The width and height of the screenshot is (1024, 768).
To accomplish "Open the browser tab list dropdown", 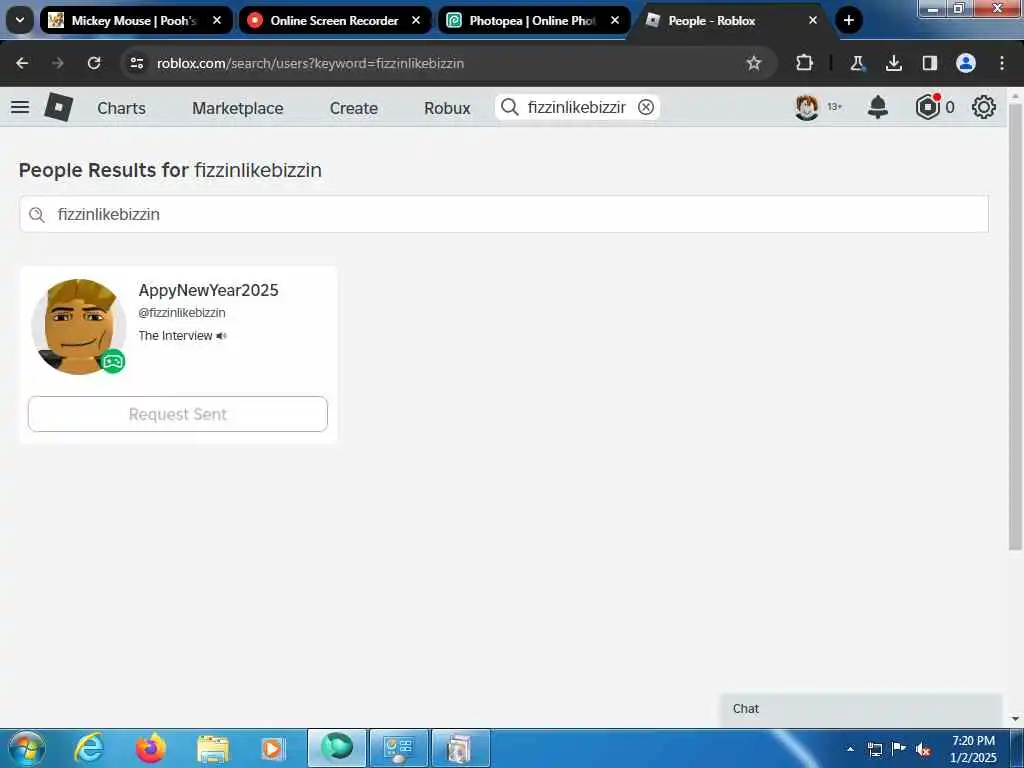I will tap(20, 20).
